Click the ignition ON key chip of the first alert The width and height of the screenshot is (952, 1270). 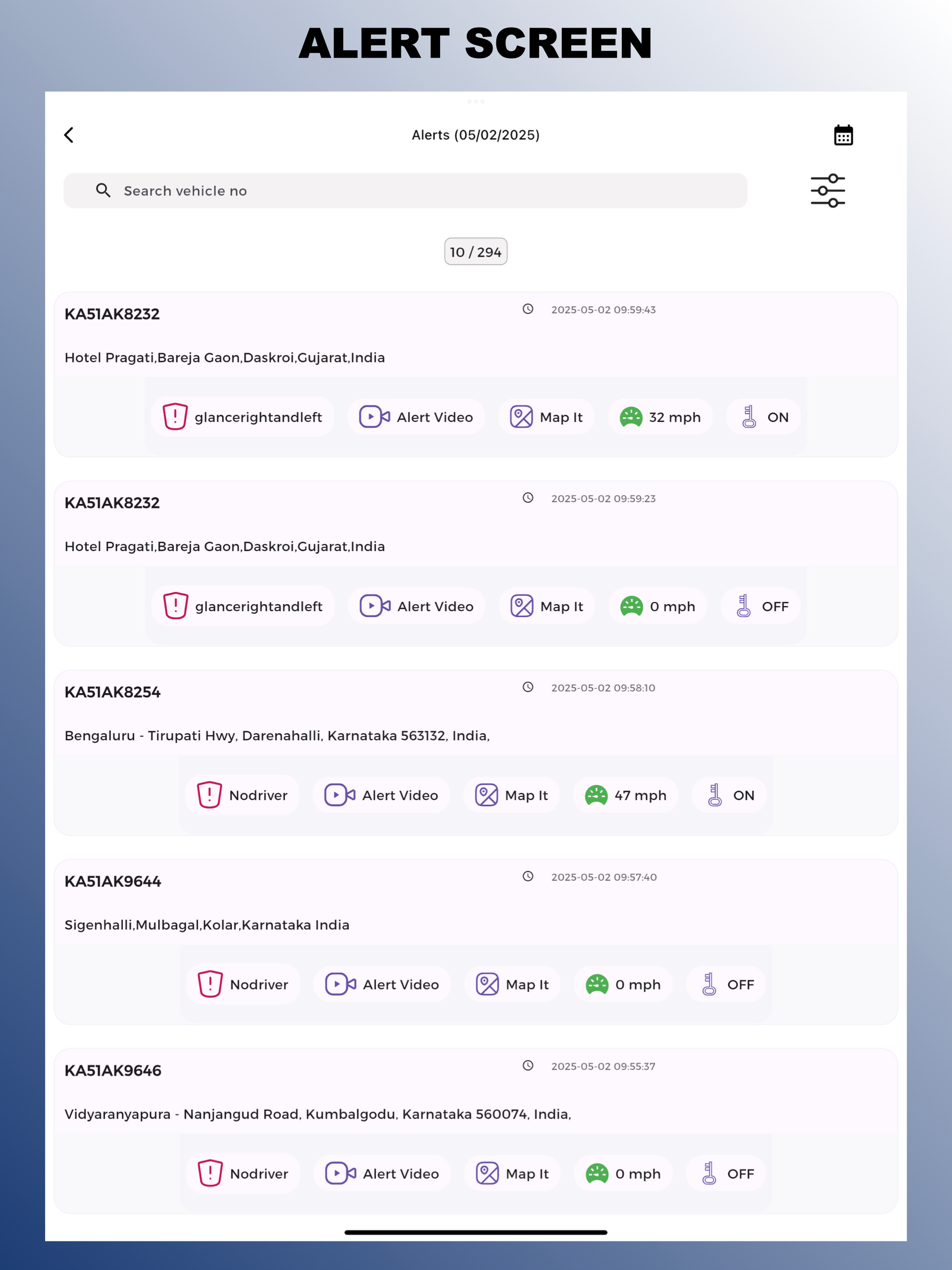(764, 417)
